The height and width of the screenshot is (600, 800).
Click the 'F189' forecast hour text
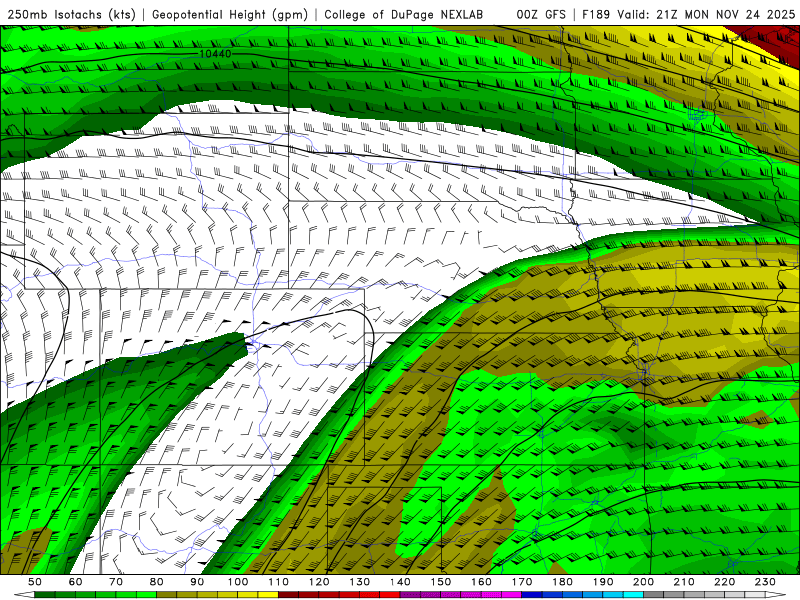(595, 14)
